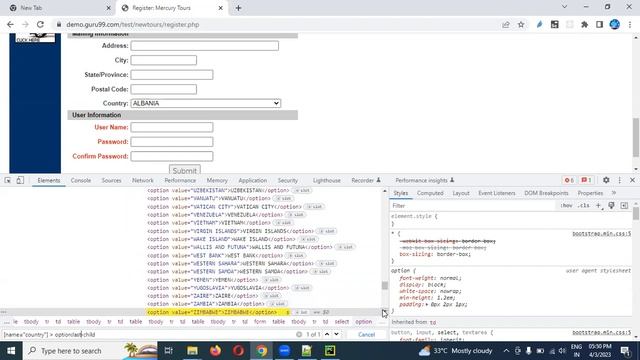Viewport: 640px width, 360px height.
Task: Switch to the Console tab
Action: 81,180
